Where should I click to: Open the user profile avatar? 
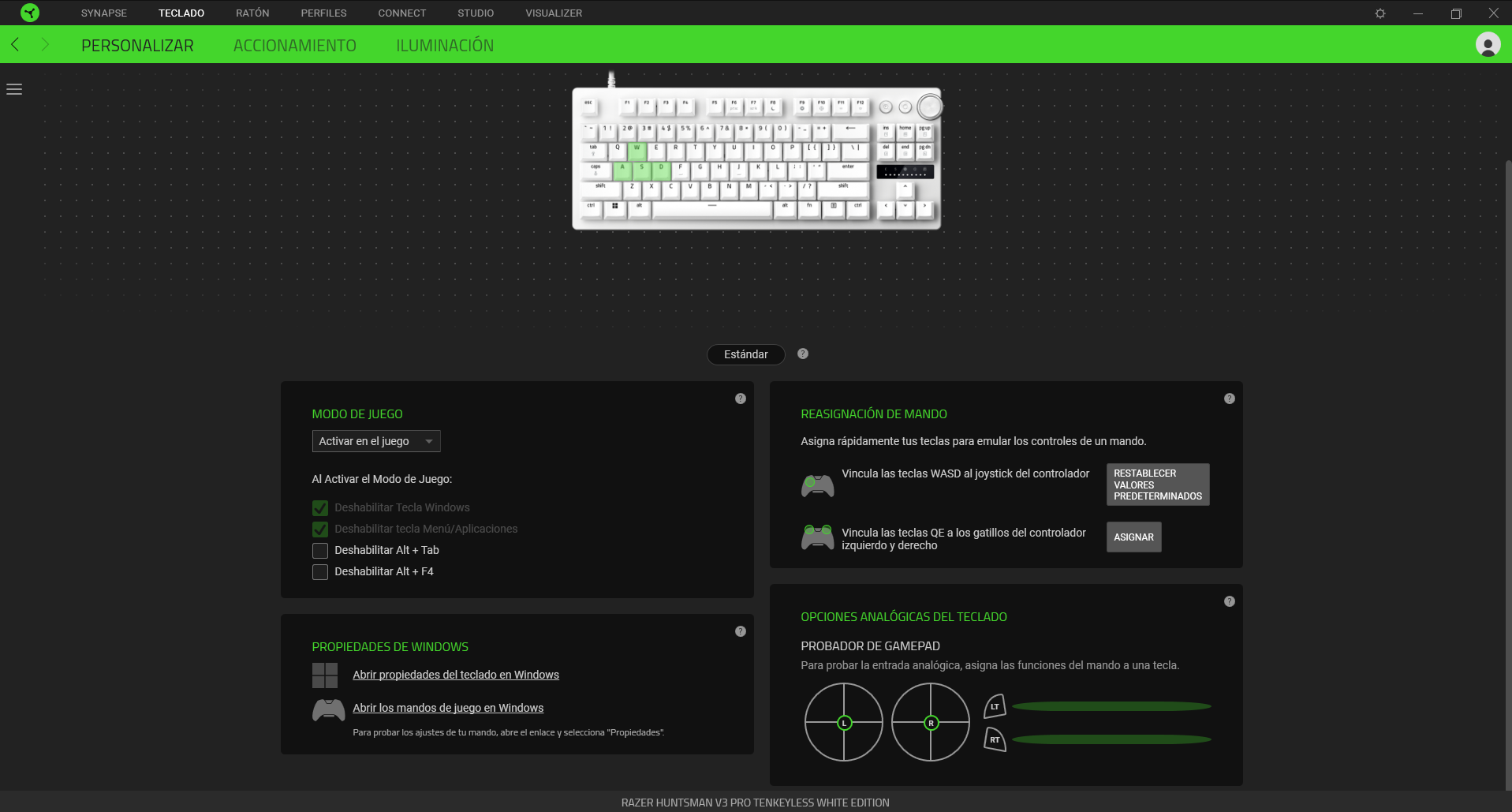1488,44
